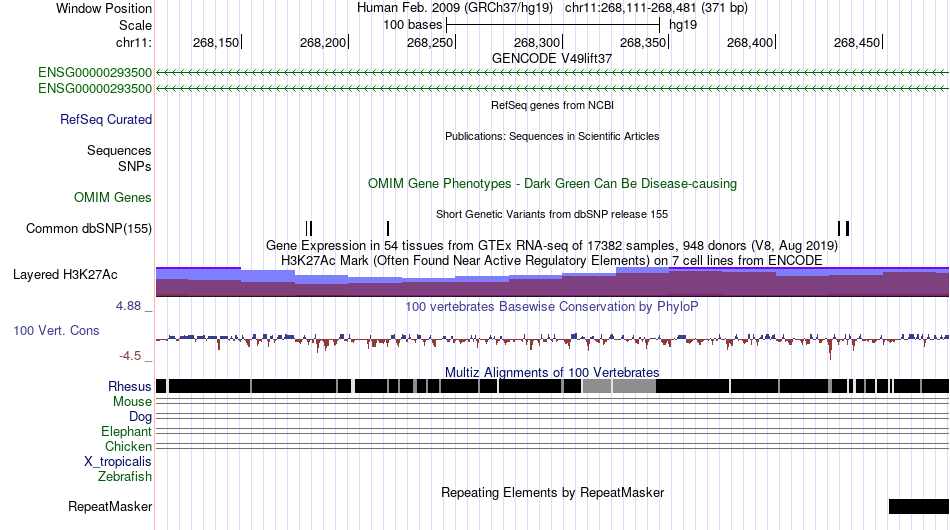Open Publications: Sequences in Scientific Articles title
The height and width of the screenshot is (530, 950).
point(552,136)
